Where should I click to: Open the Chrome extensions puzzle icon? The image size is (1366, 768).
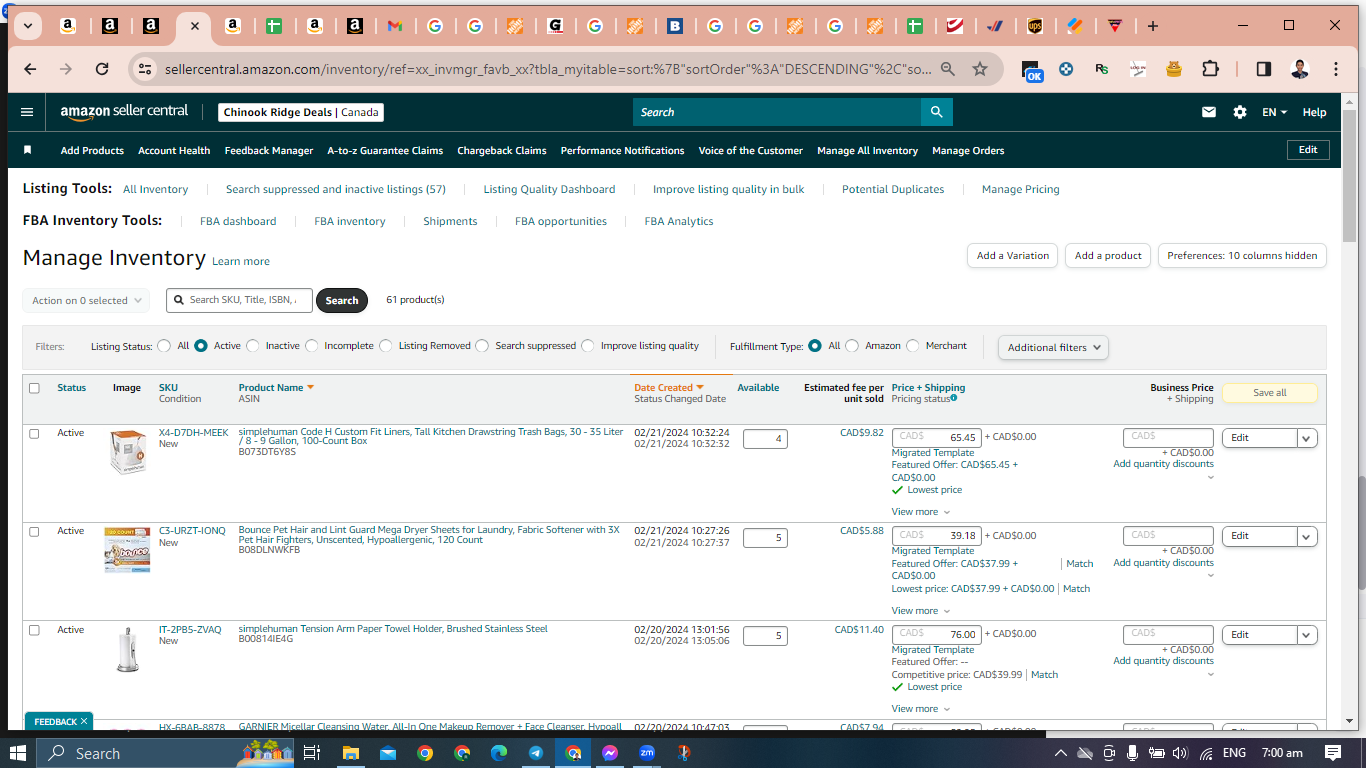click(x=1210, y=69)
